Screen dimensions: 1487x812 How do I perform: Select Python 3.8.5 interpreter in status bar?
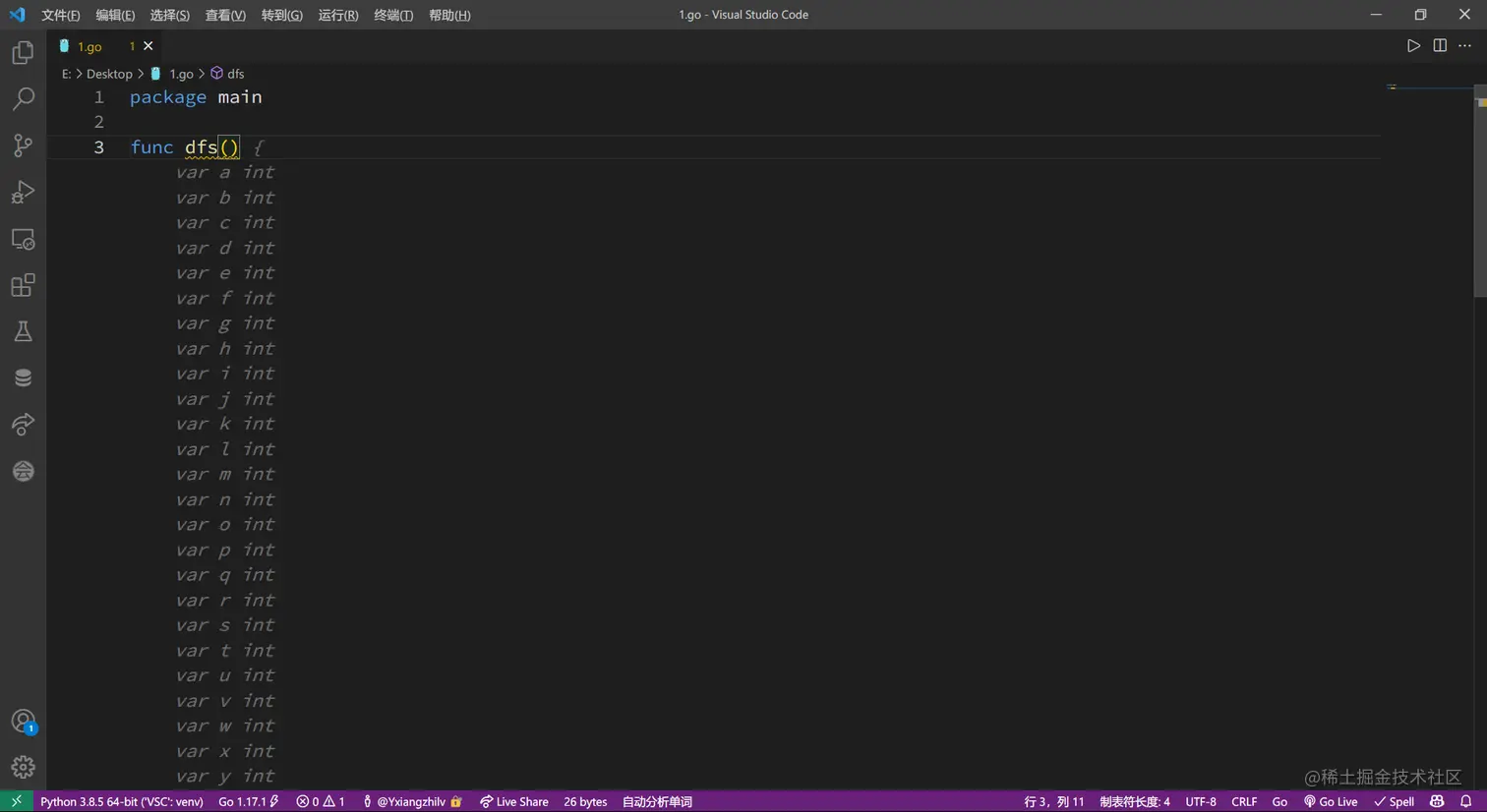pyautogui.click(x=122, y=801)
